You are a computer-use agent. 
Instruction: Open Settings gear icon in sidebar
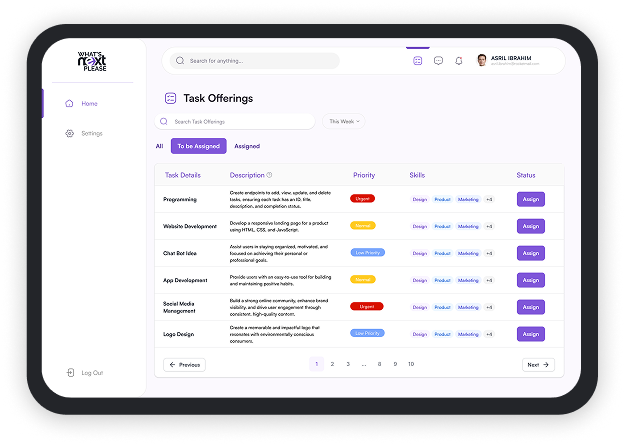pos(69,133)
